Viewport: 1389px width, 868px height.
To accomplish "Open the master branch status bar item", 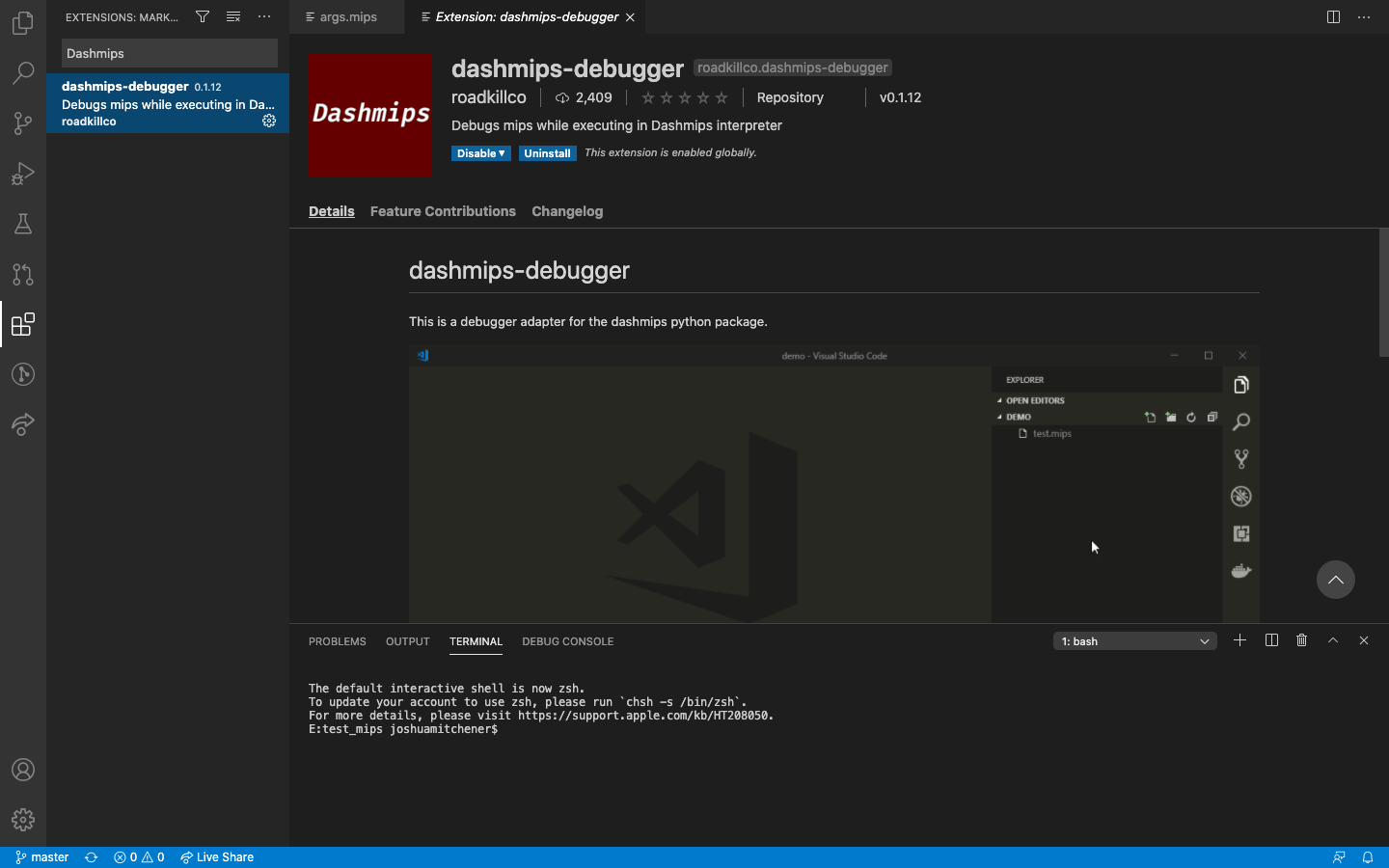I will point(41,857).
